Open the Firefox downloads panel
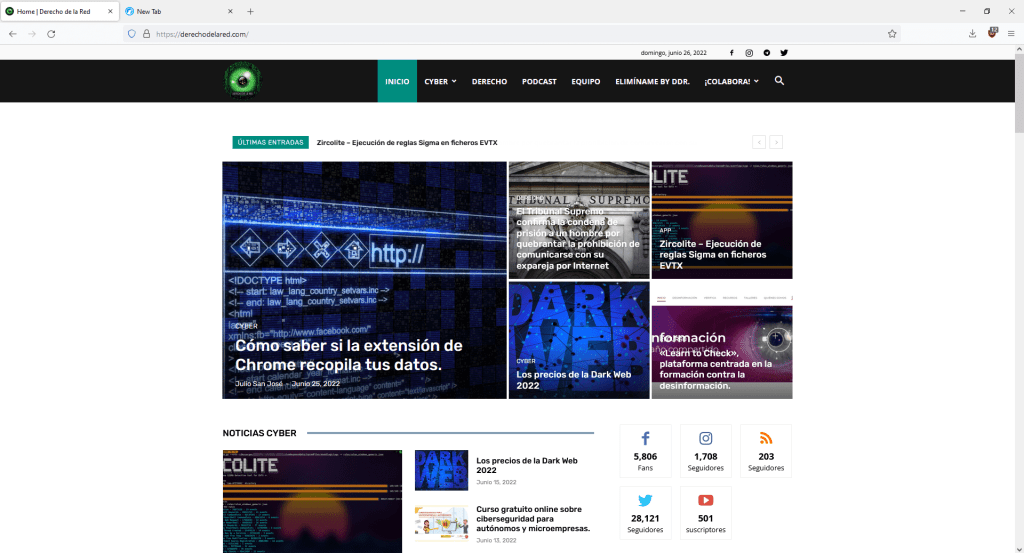 pyautogui.click(x=972, y=33)
